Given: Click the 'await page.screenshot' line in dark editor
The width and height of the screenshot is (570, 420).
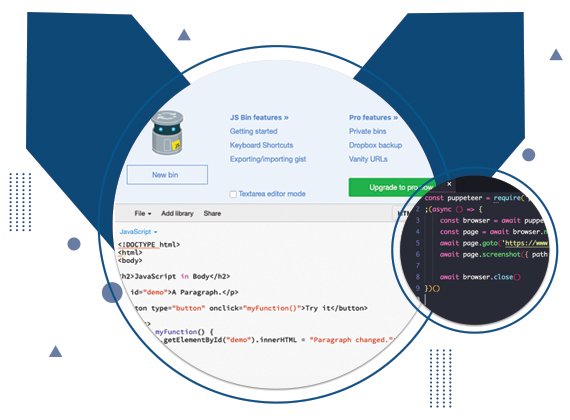Looking at the screenshot, I should tap(494, 255).
